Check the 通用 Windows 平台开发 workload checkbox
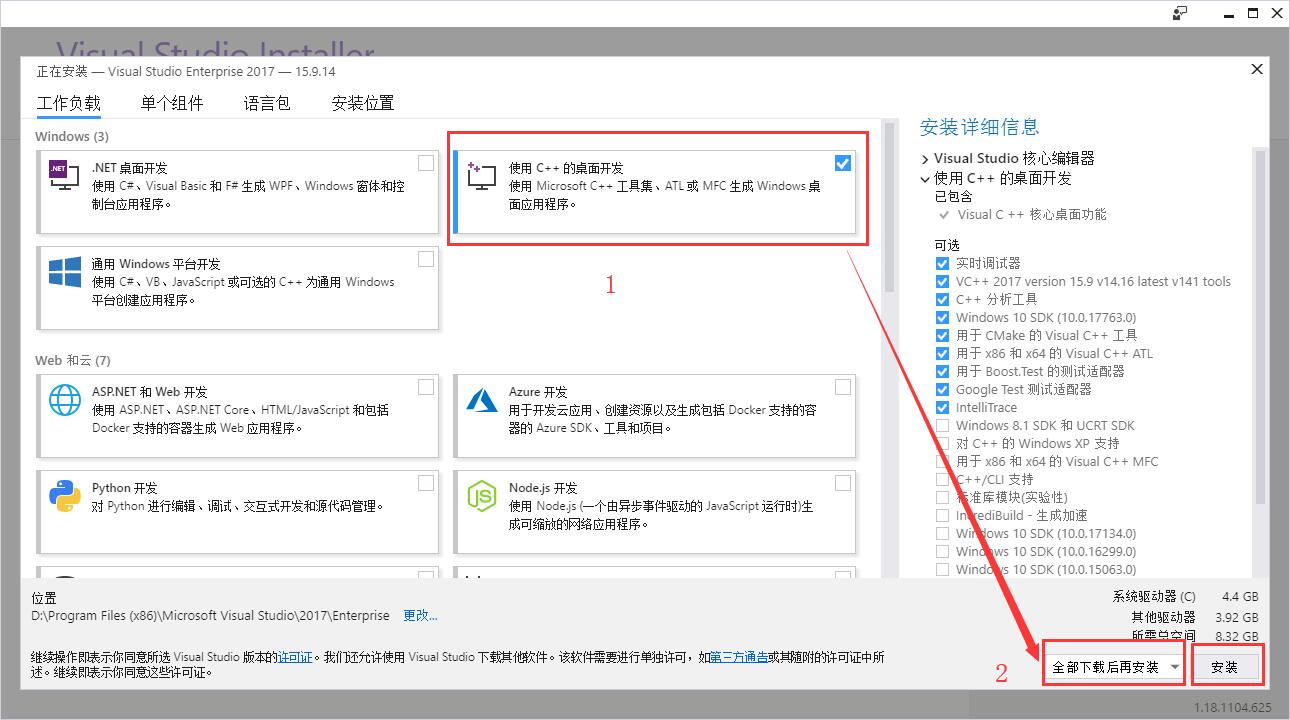 click(x=426, y=259)
